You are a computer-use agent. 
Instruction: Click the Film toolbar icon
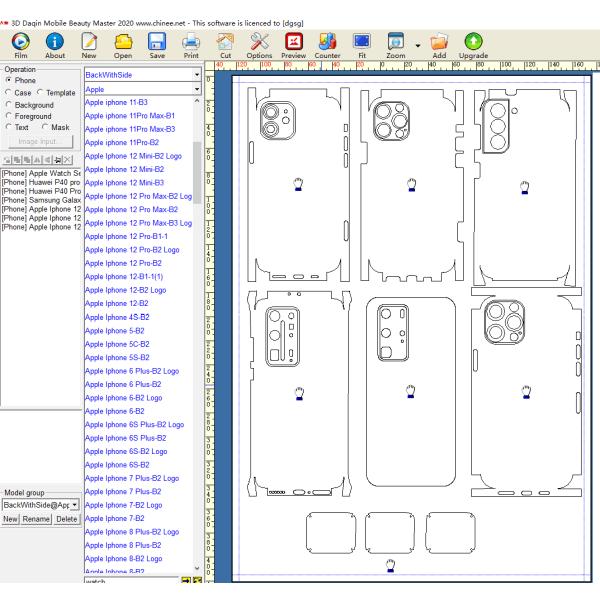(x=20, y=39)
